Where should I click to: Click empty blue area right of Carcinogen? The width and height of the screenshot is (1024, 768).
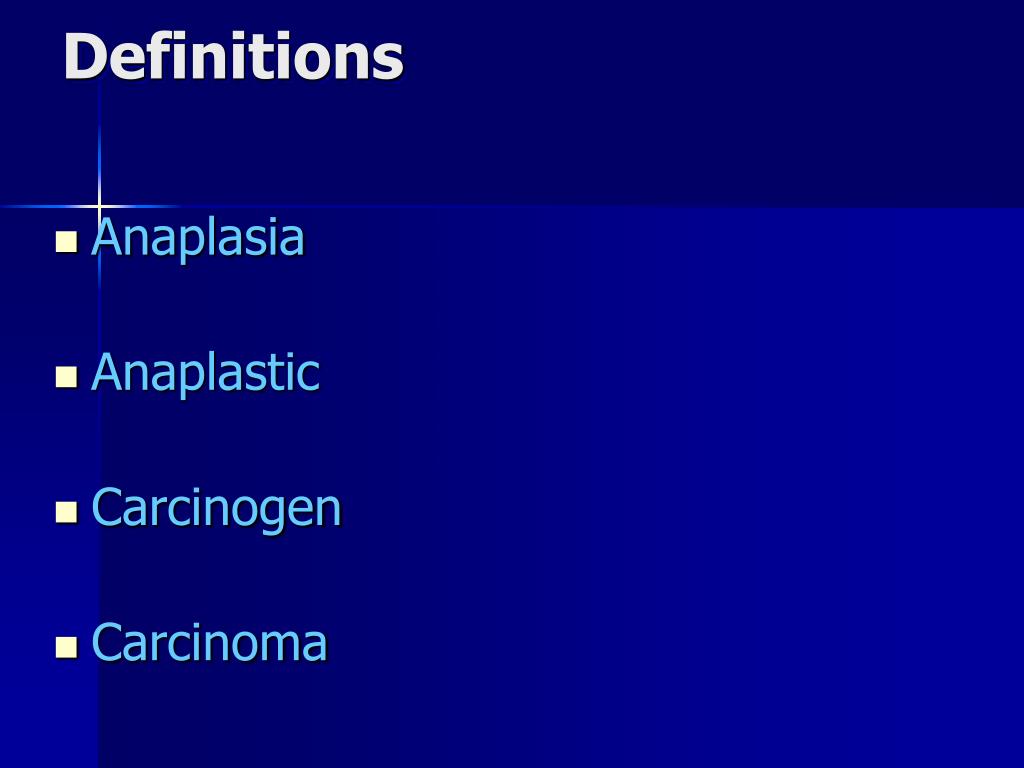click(679, 509)
